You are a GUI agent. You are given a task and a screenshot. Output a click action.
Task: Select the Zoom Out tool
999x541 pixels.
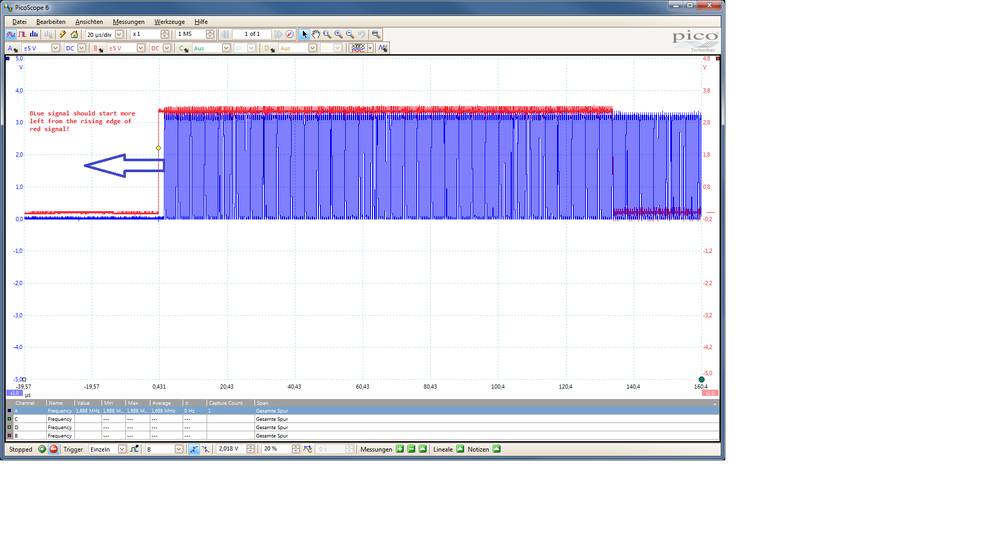(350, 34)
